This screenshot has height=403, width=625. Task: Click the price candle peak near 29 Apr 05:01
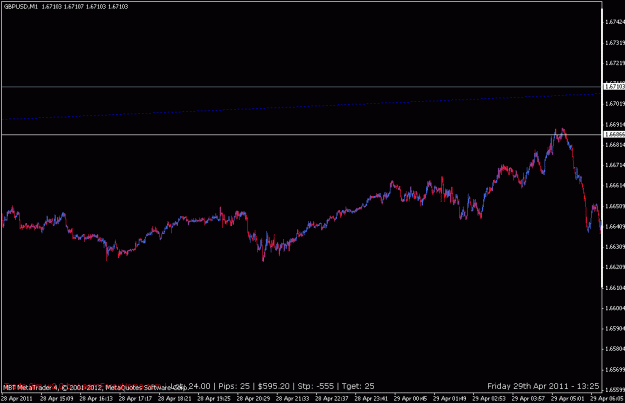(562, 130)
